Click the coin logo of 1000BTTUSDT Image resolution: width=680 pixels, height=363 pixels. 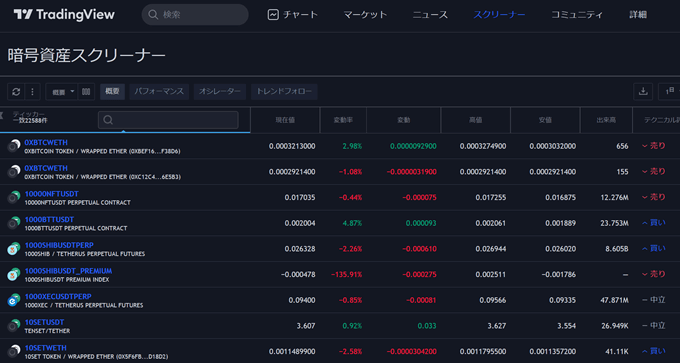(14, 223)
